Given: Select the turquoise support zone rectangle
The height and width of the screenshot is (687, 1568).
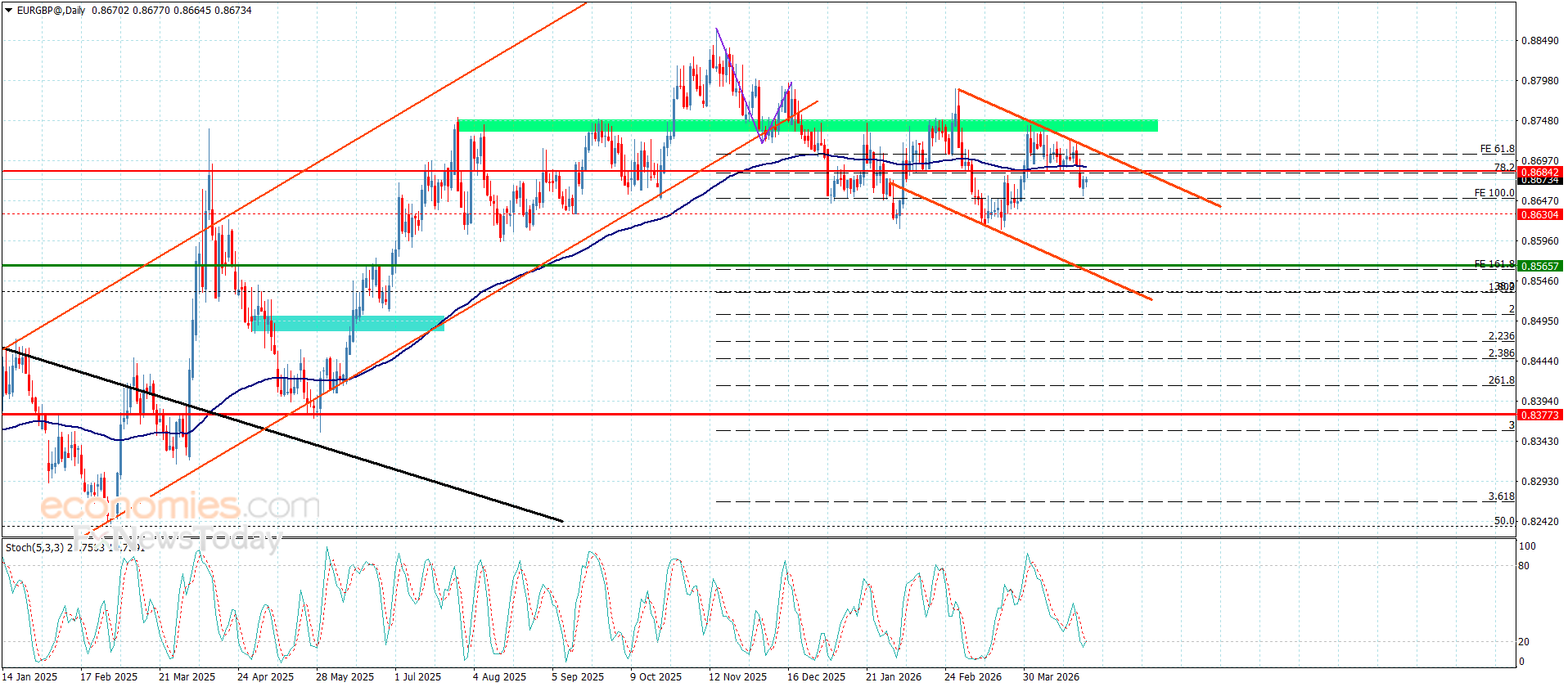Looking at the screenshot, I should coord(348,324).
